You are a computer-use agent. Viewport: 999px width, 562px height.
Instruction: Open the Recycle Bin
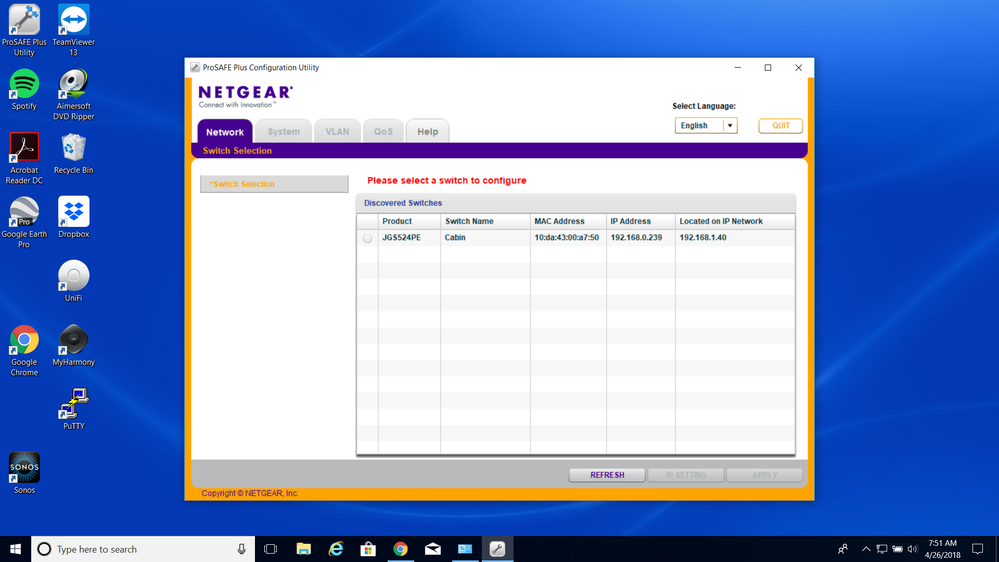(73, 154)
